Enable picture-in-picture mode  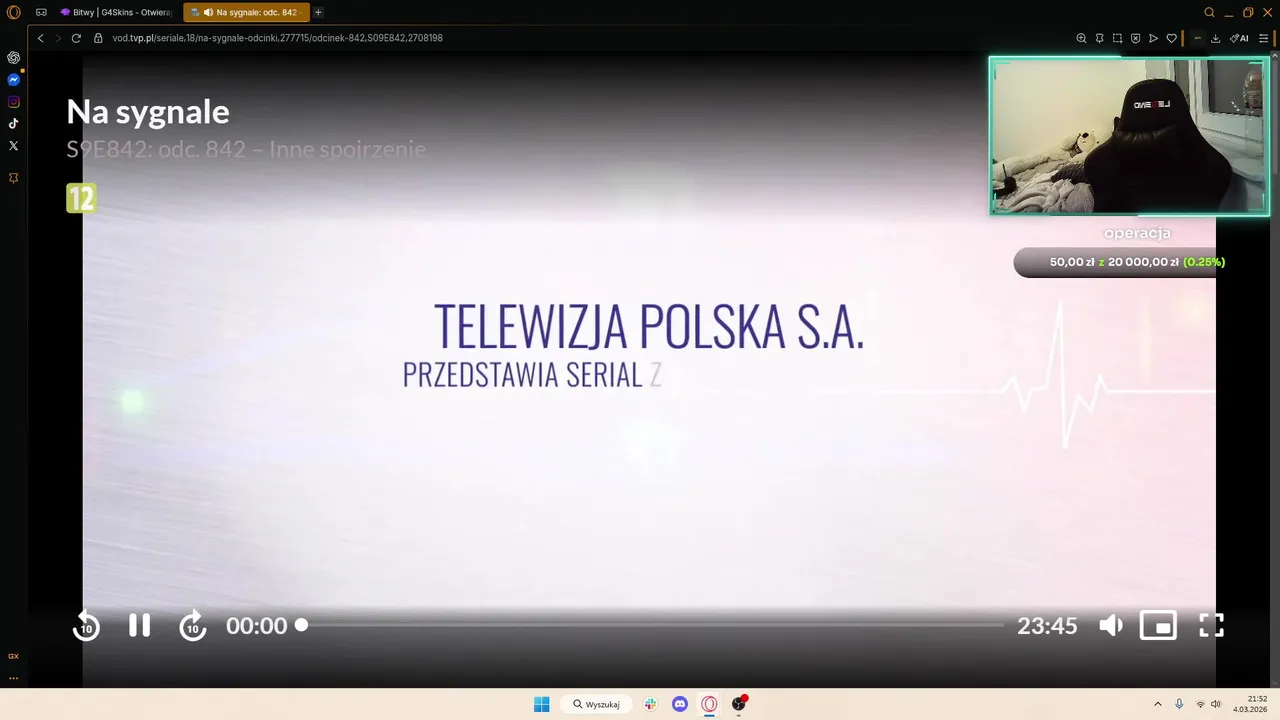1158,625
